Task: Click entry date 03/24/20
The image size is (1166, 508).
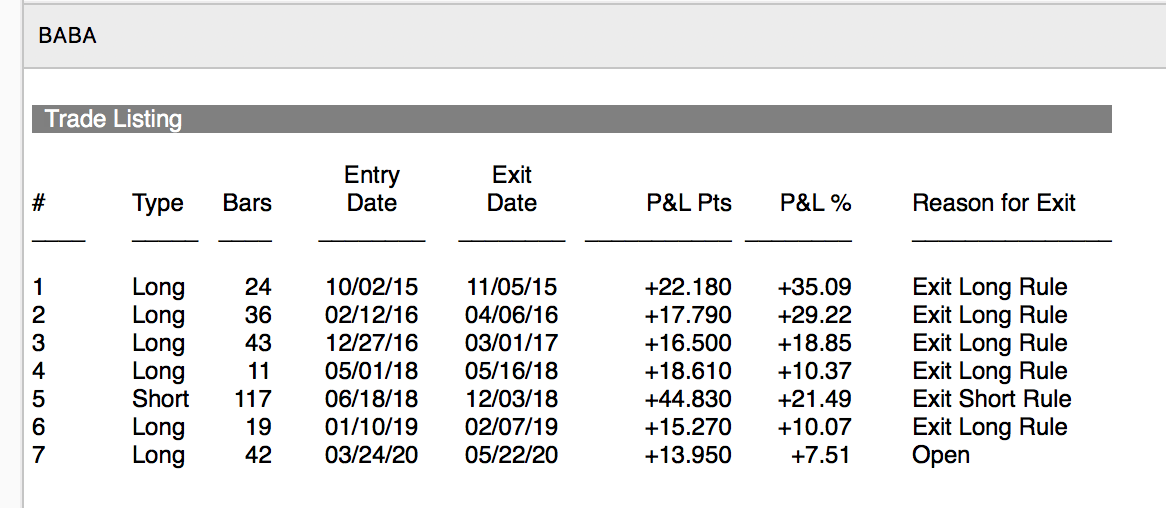Action: [x=372, y=455]
